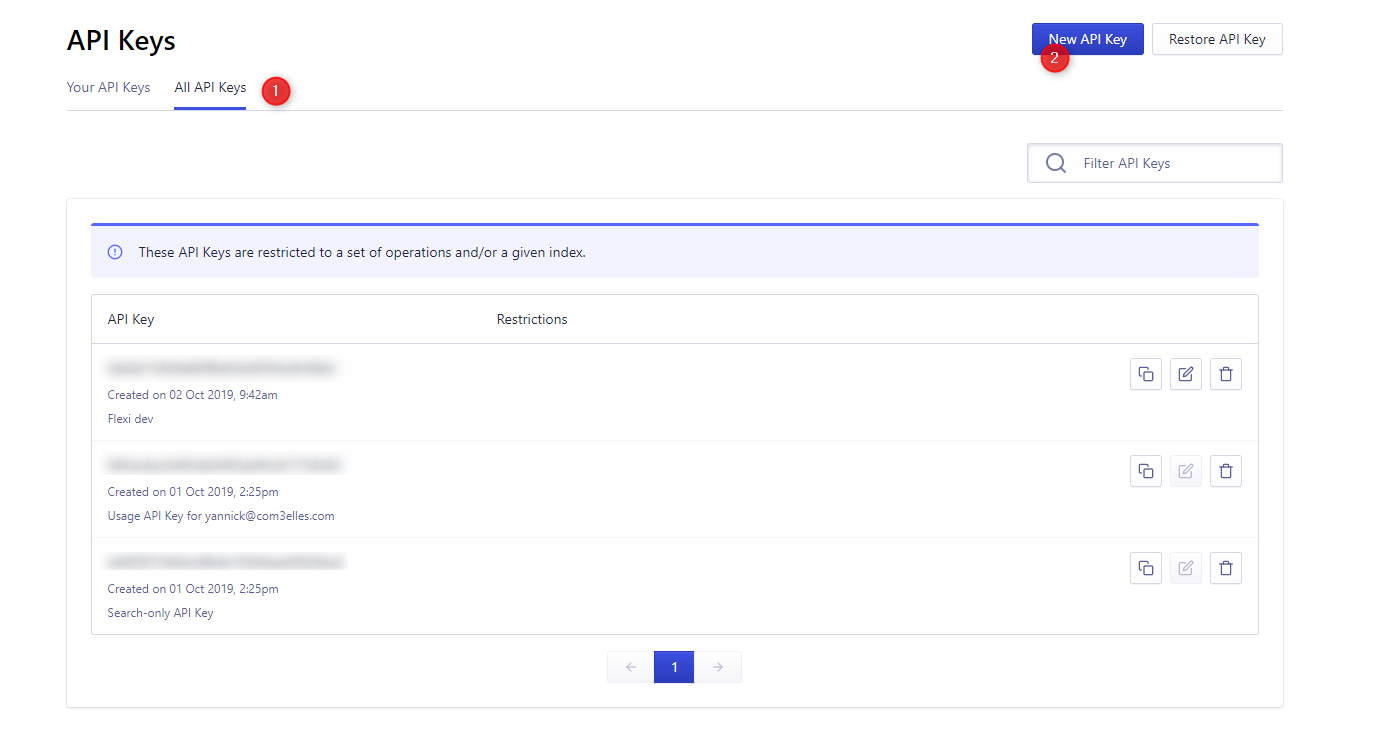Click the Restrictions column header
The image size is (1384, 729).
532,320
